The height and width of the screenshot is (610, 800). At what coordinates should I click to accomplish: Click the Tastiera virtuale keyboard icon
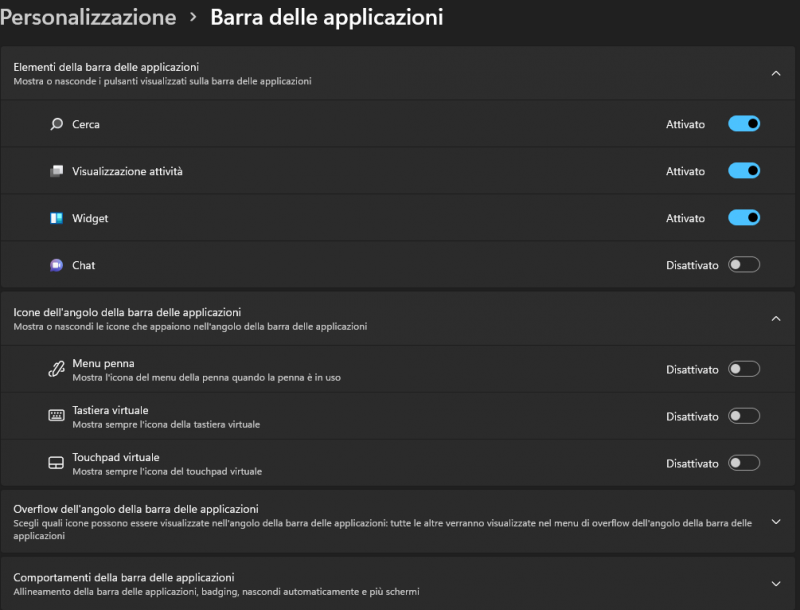(x=56, y=416)
